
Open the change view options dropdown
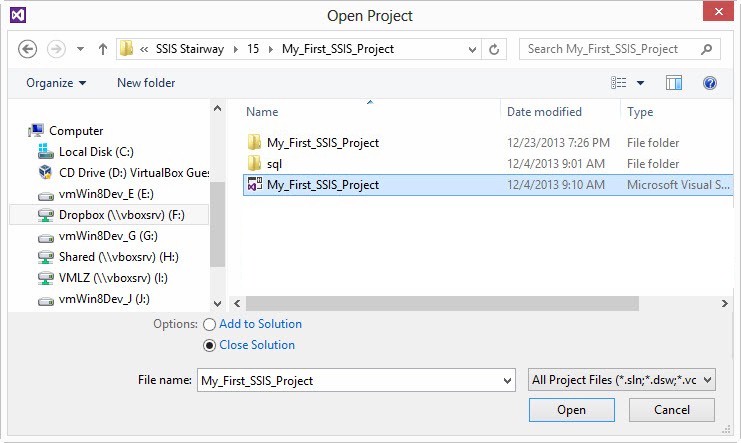tap(640, 83)
